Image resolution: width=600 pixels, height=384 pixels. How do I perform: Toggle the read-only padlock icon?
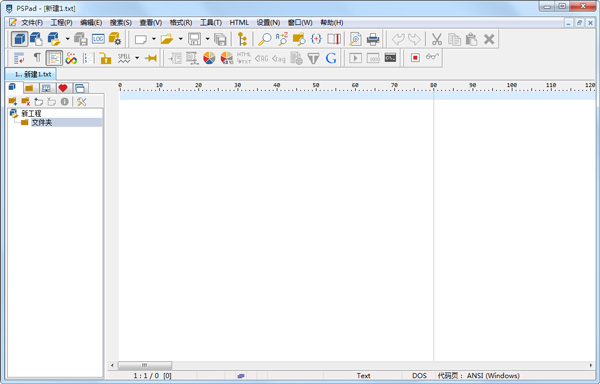[106, 58]
